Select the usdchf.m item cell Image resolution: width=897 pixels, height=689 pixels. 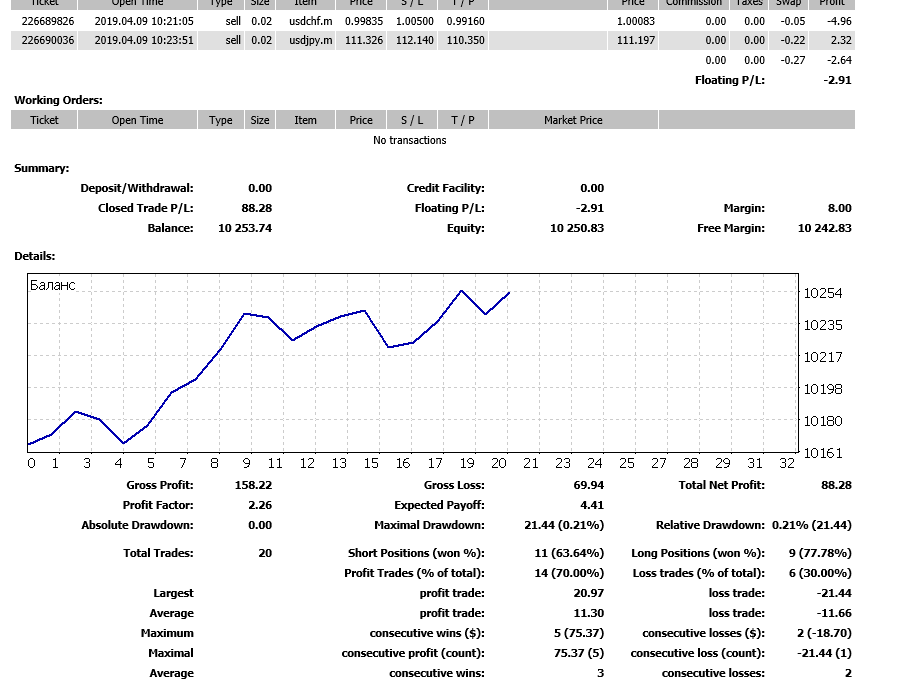pos(305,21)
